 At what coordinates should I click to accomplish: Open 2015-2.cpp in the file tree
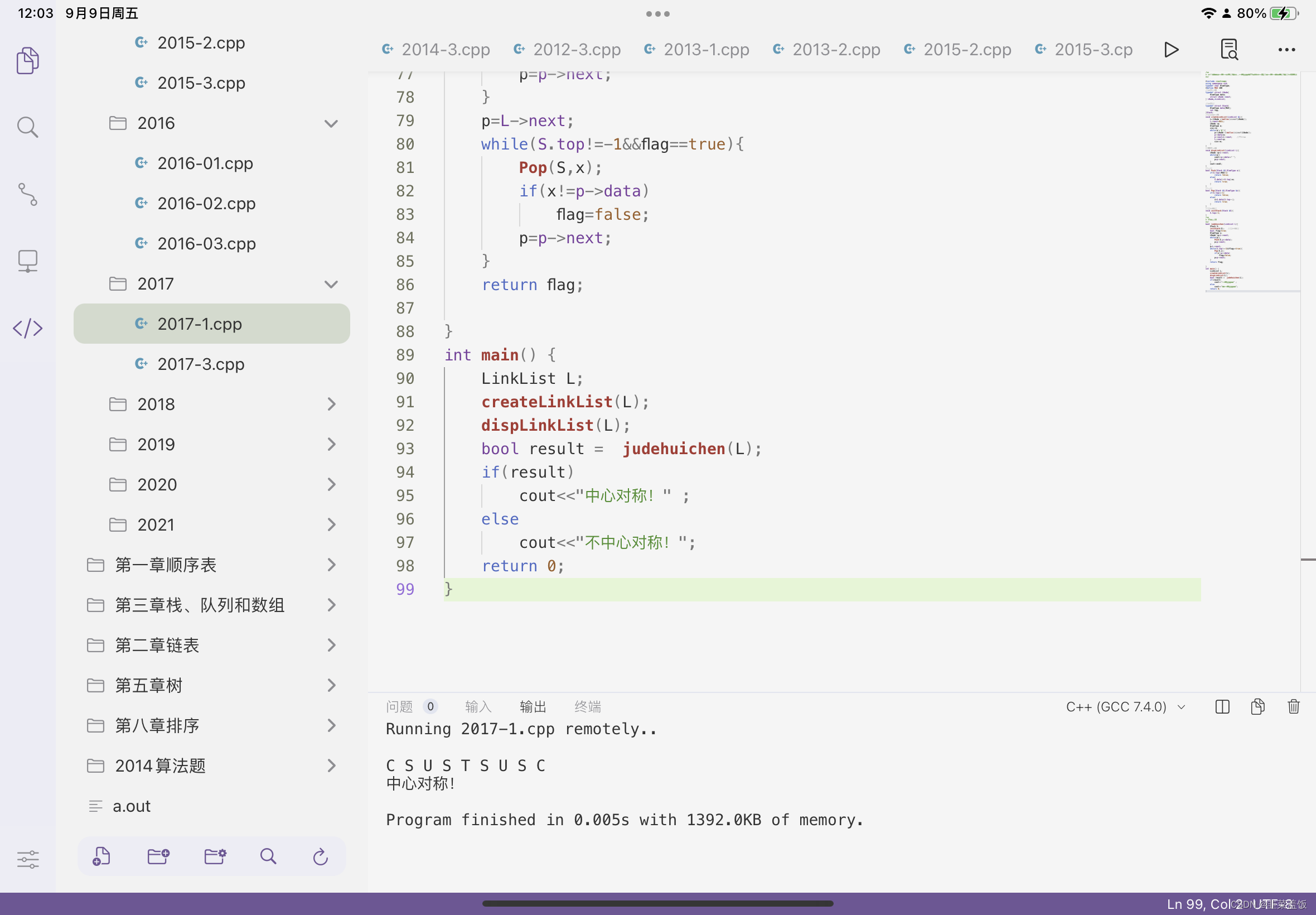211,43
